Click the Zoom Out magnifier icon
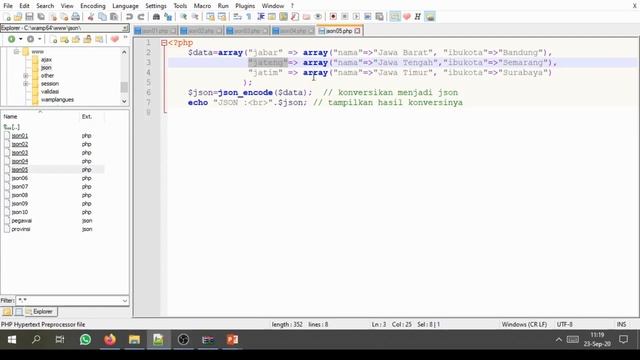This screenshot has width=640, height=360. (x=195, y=17)
